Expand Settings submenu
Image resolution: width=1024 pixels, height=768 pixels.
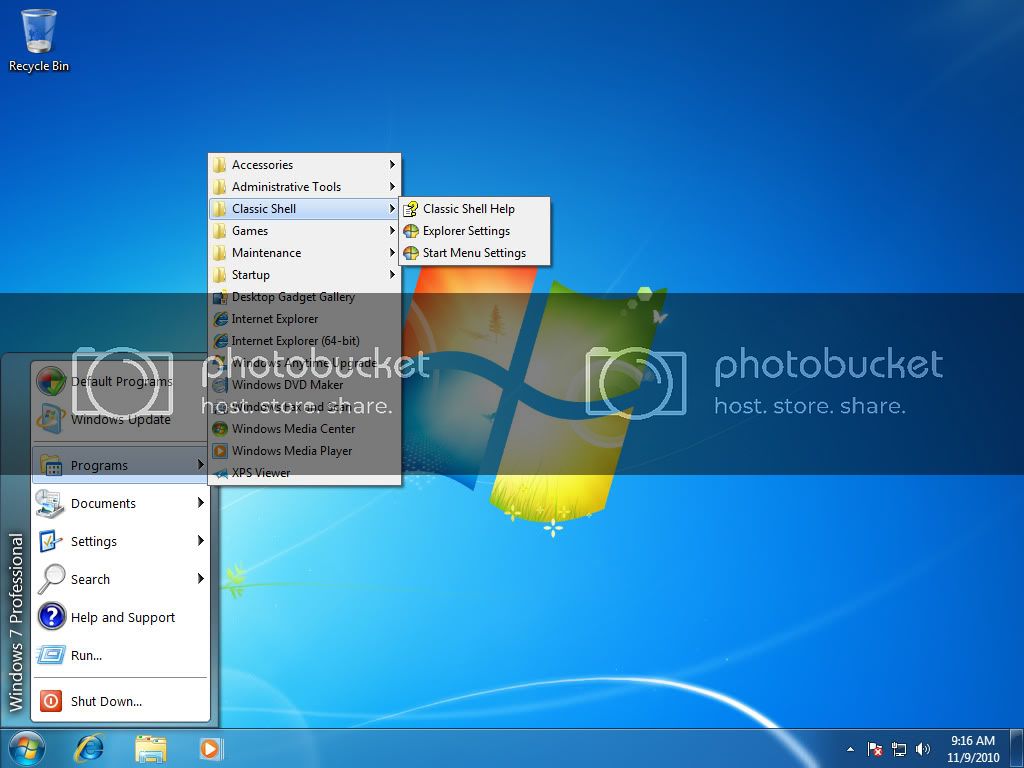[x=120, y=541]
